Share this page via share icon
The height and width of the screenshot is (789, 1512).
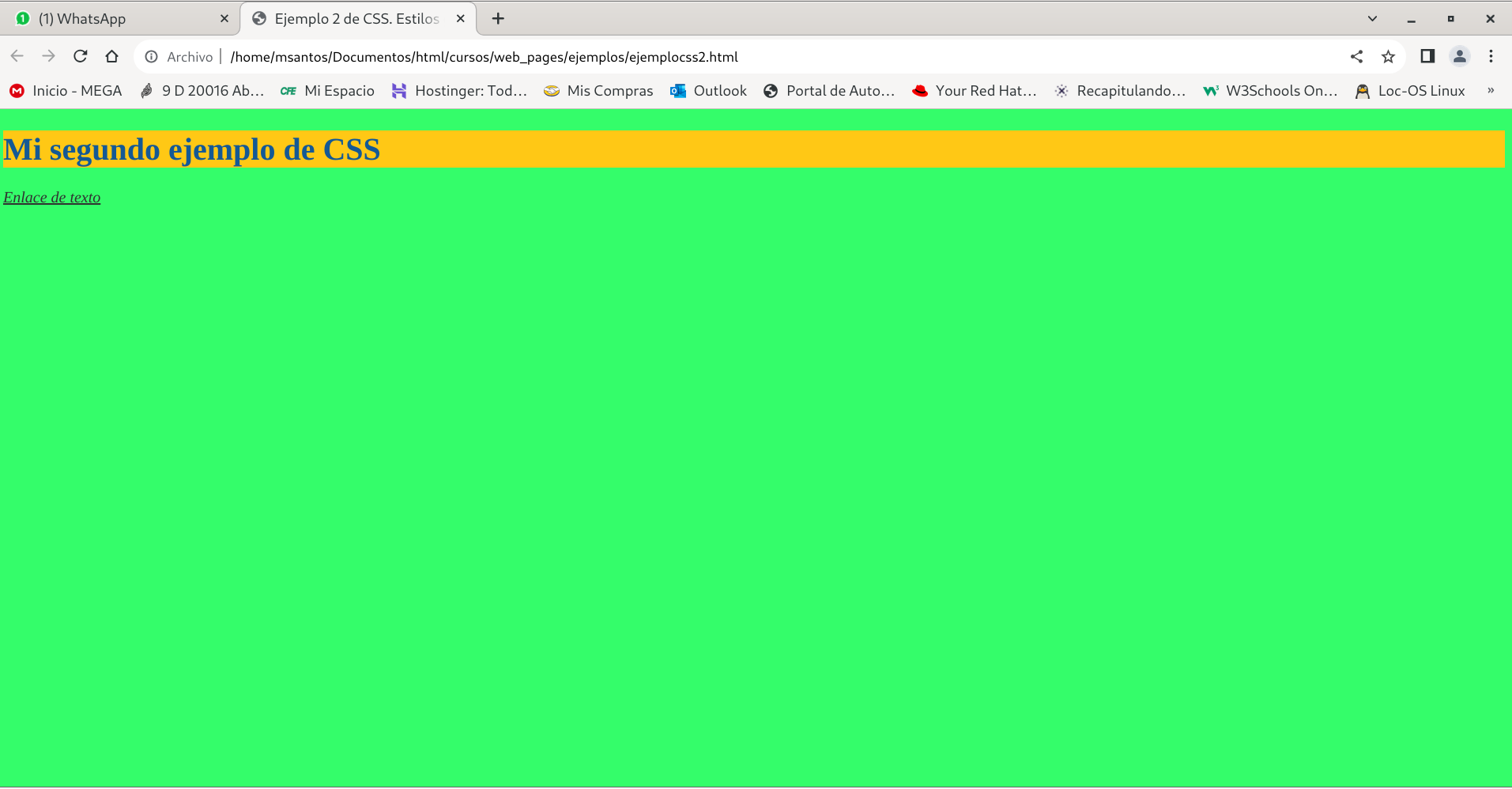(1356, 56)
